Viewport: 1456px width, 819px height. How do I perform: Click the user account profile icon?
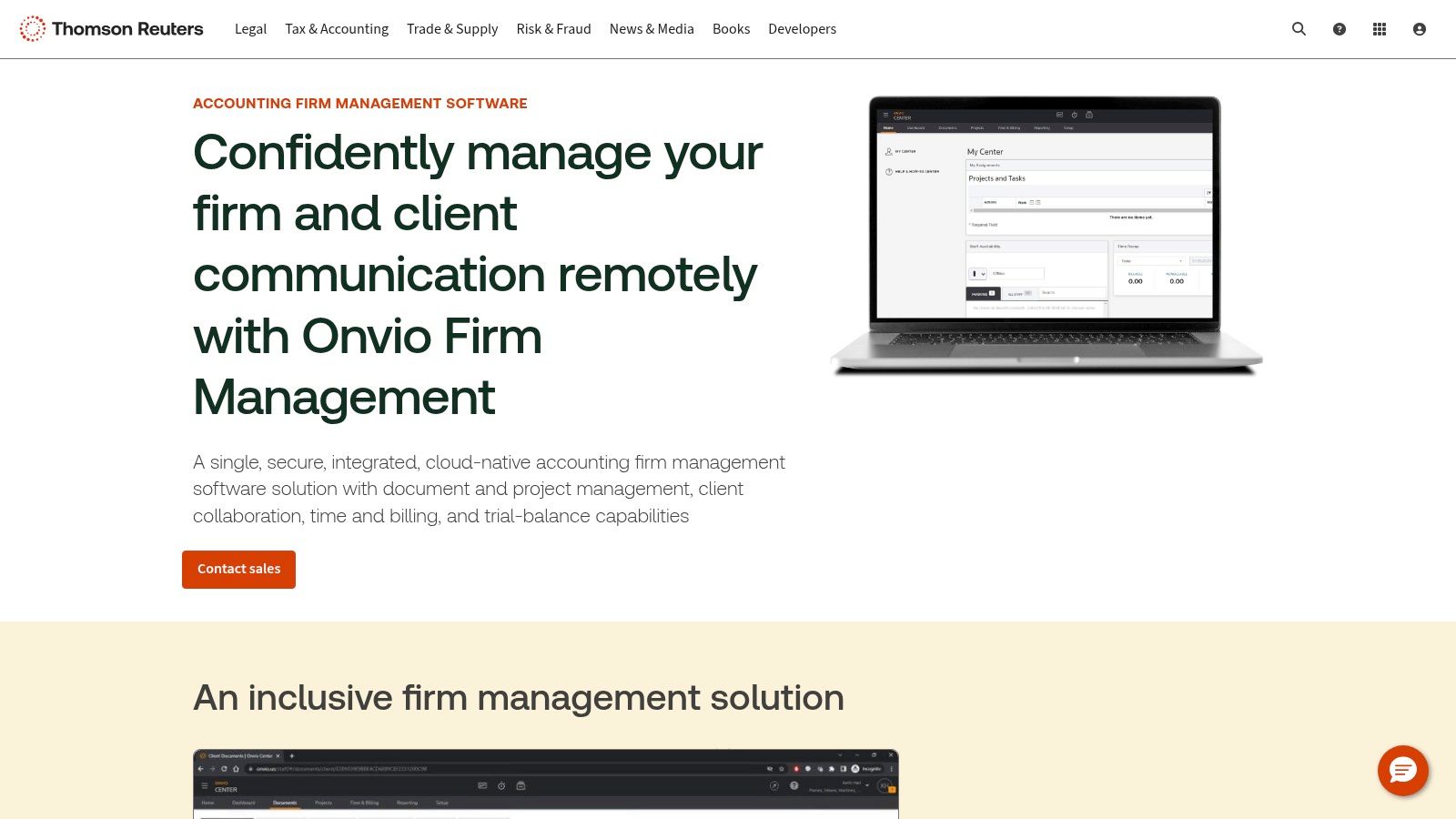[1419, 29]
